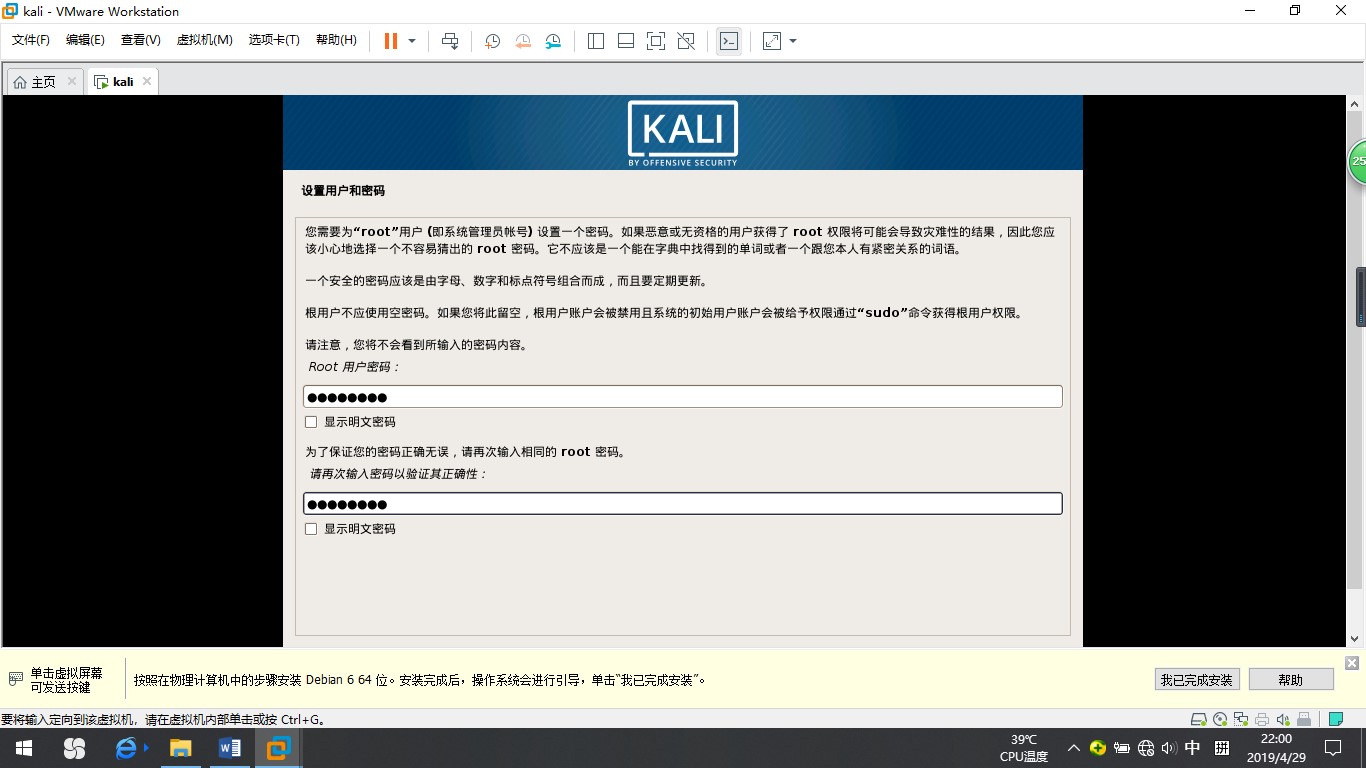Open the 选项卡(T) menu
The image size is (1366, 768).
tap(274, 40)
